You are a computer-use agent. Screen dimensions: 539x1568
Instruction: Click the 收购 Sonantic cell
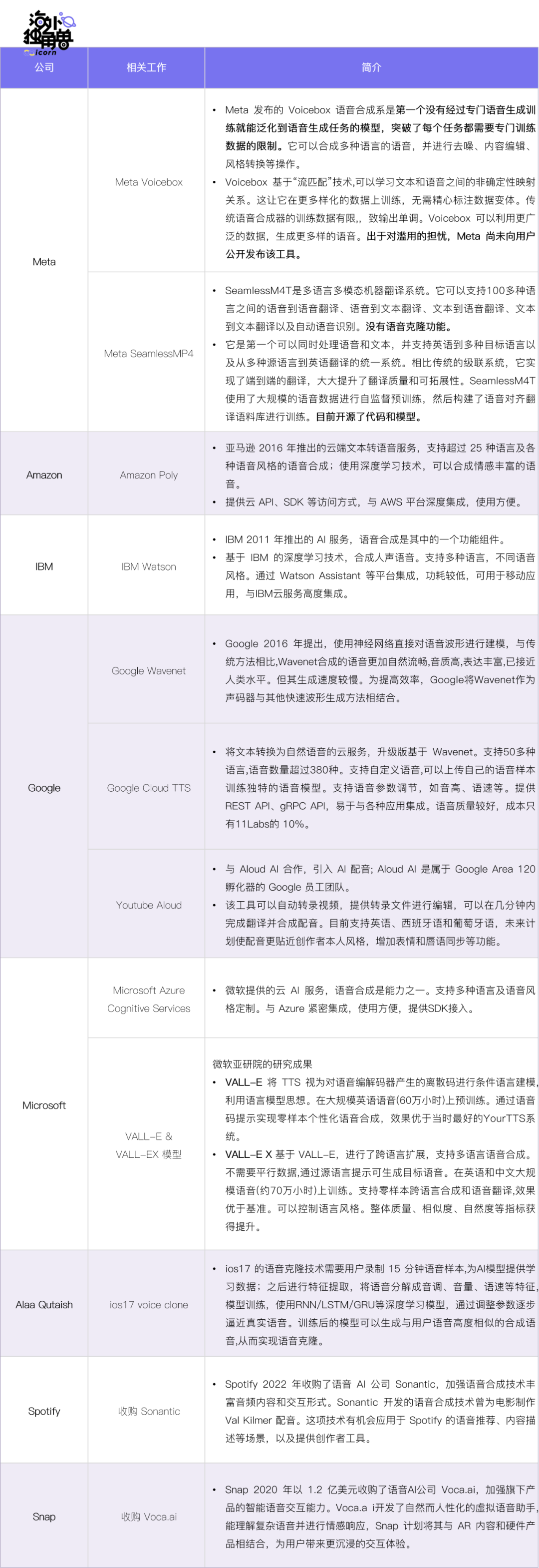click(146, 1411)
